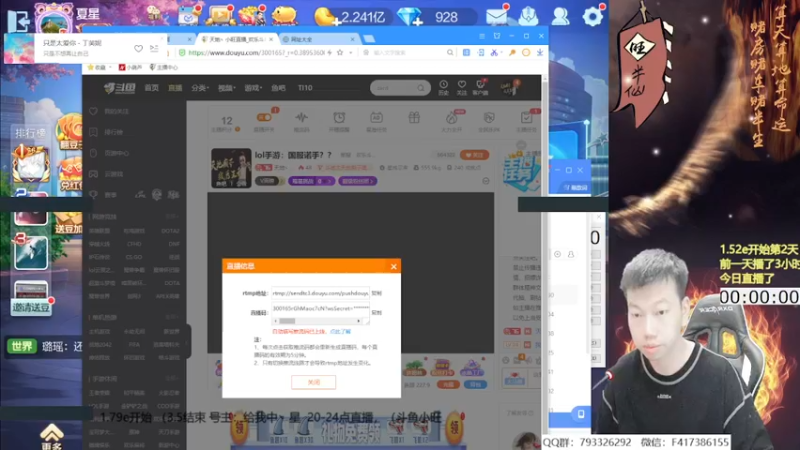
Task: Open the friends profile icon in the game bar
Action: [560, 16]
